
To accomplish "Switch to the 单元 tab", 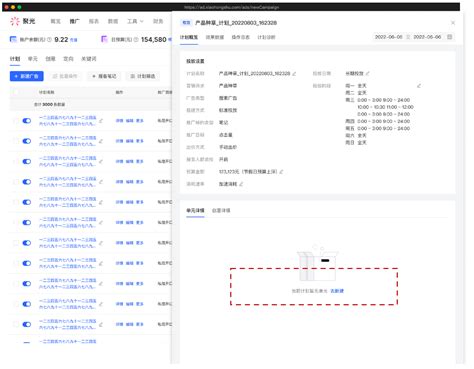I will click(x=33, y=59).
